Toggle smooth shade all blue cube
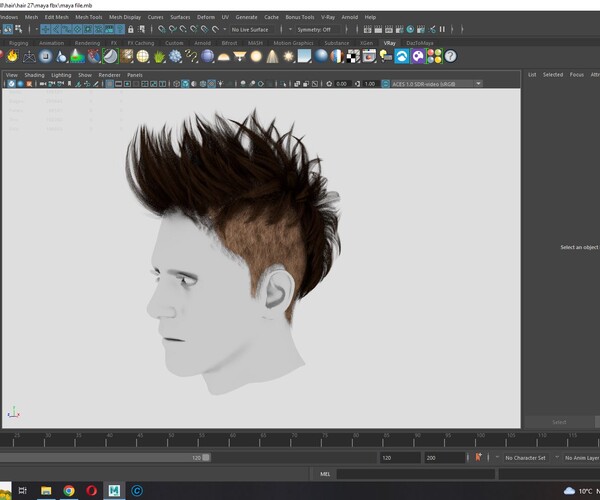 [x=185, y=83]
